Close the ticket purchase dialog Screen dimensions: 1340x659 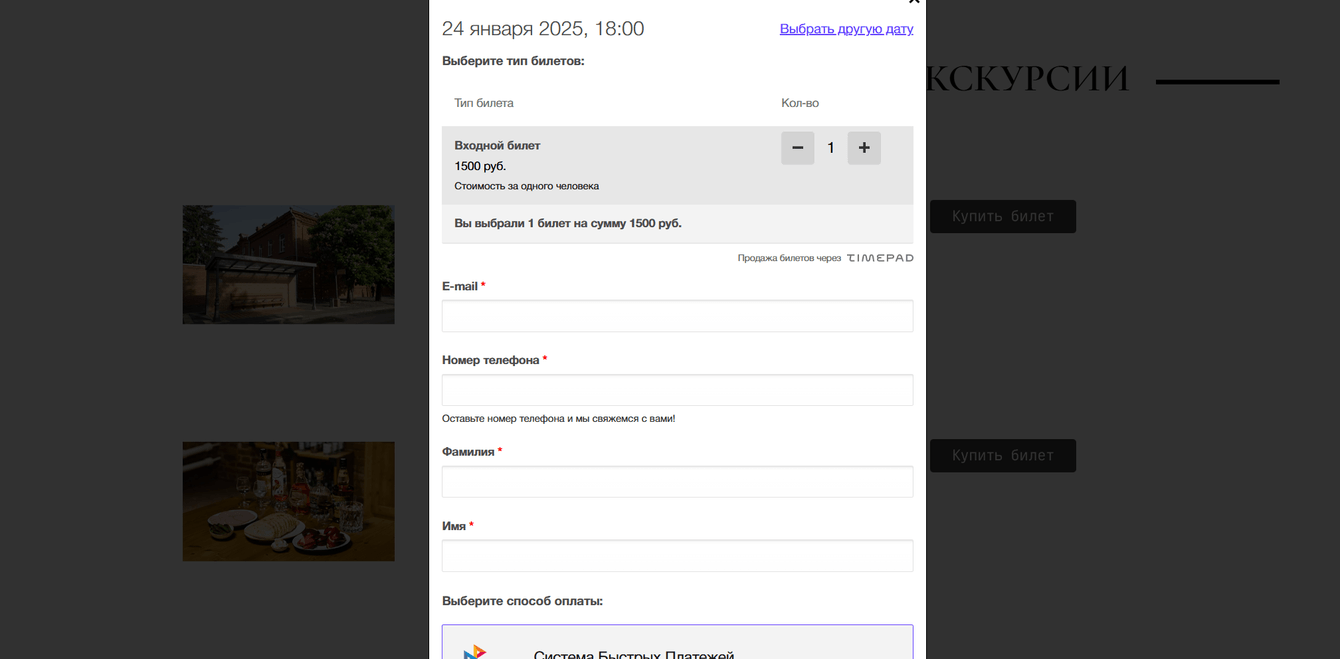[913, 3]
